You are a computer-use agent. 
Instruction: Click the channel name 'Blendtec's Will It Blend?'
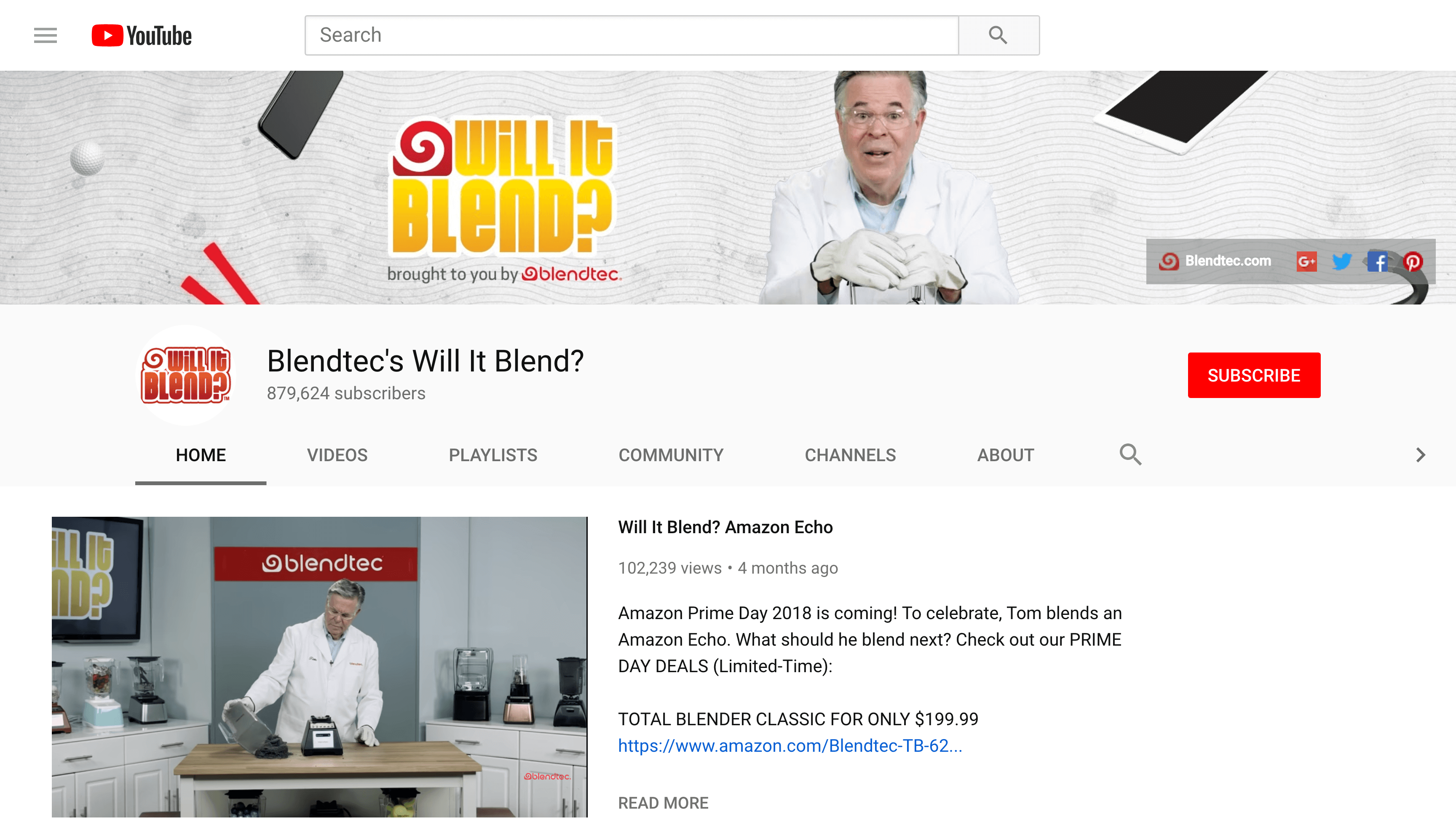pos(425,361)
